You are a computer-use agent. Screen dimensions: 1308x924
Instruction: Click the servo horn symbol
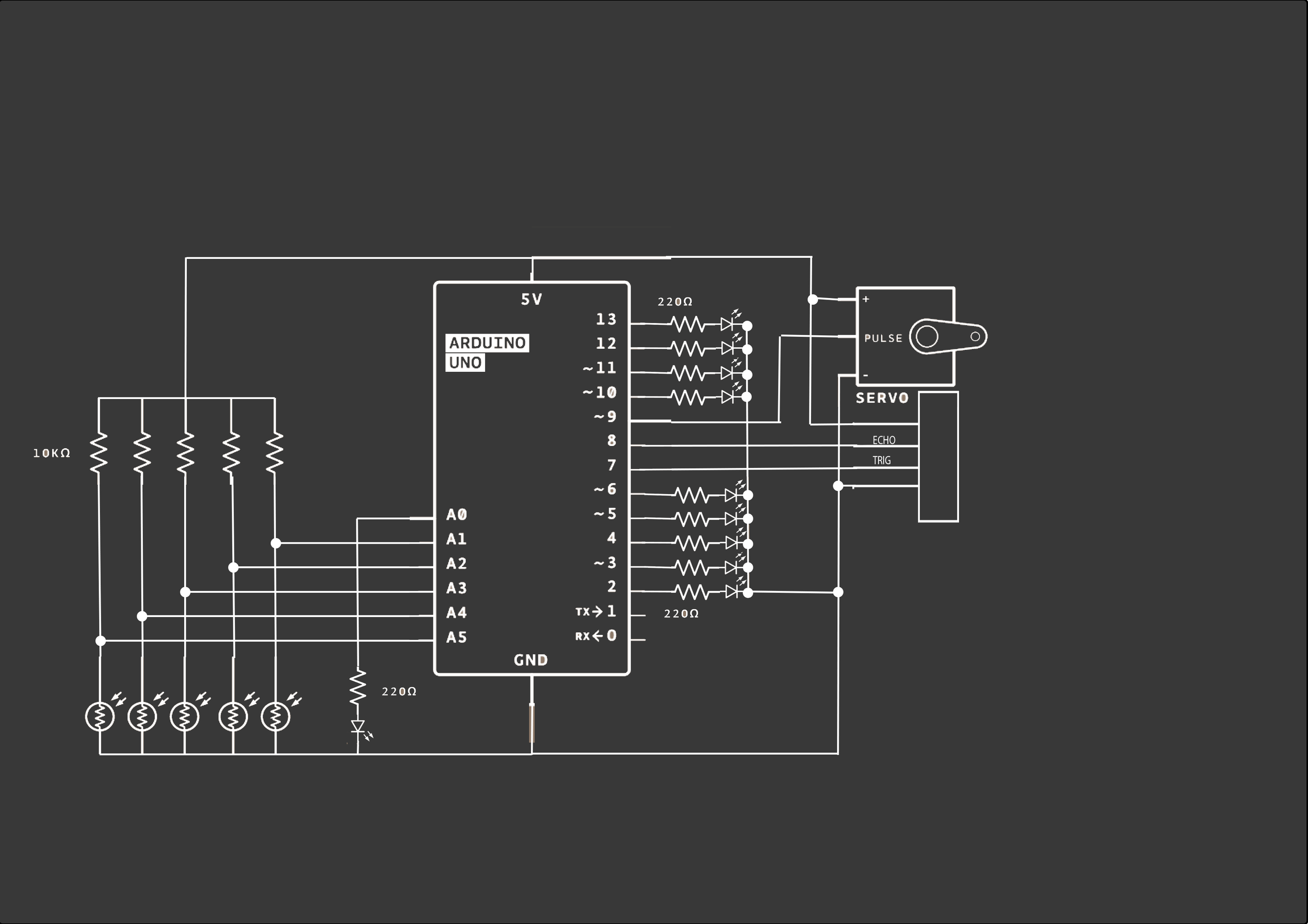pos(948,336)
